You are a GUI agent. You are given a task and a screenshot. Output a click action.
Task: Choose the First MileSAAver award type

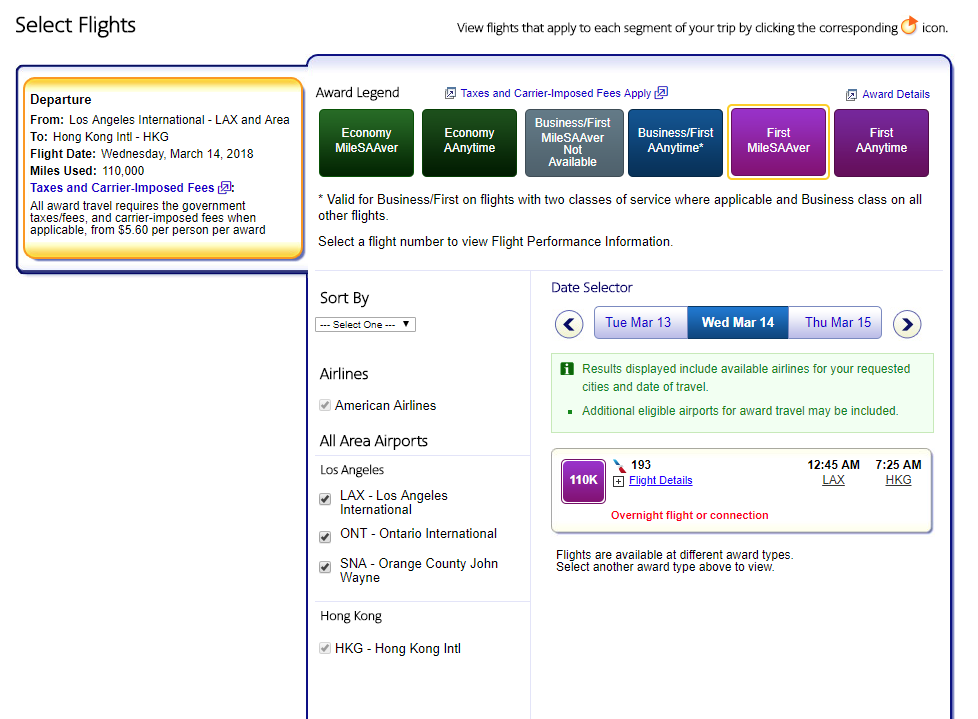[x=778, y=143]
